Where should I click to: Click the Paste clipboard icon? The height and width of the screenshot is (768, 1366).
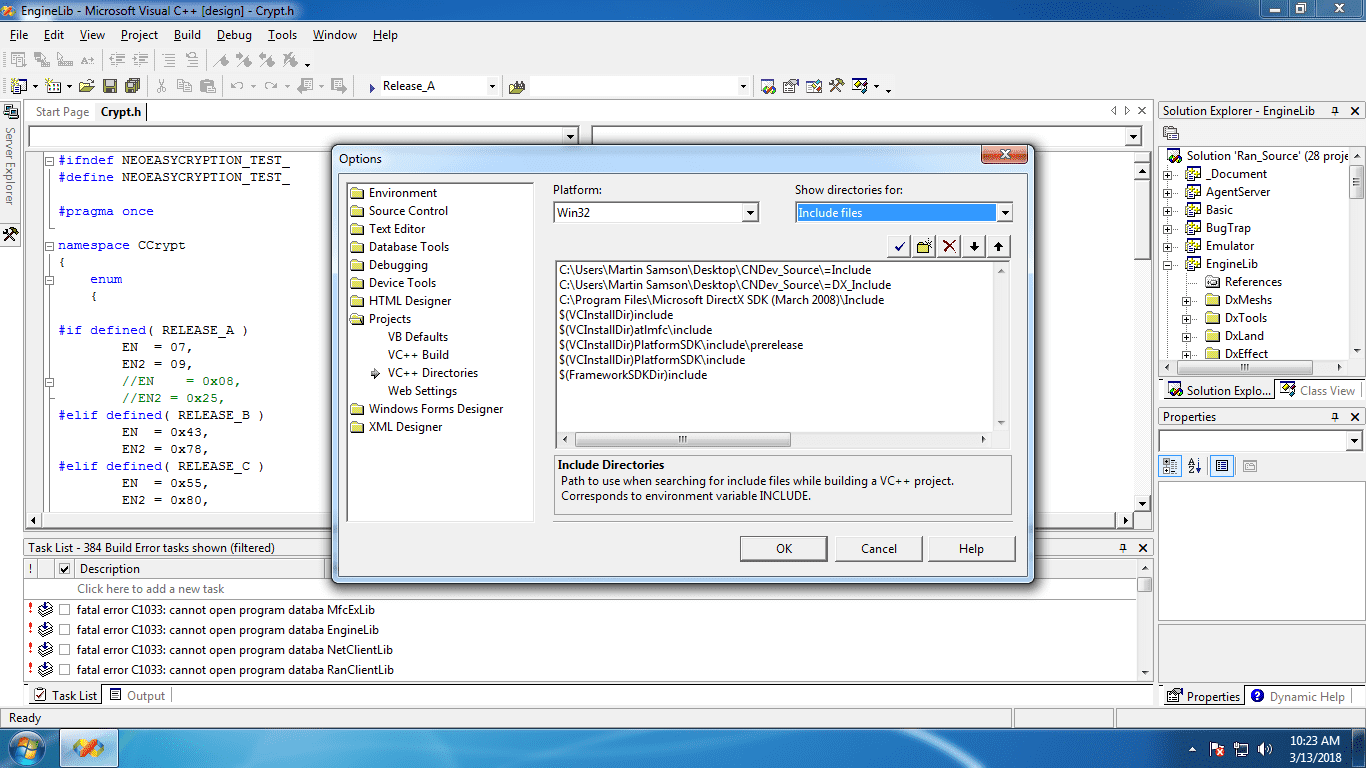pos(208,86)
